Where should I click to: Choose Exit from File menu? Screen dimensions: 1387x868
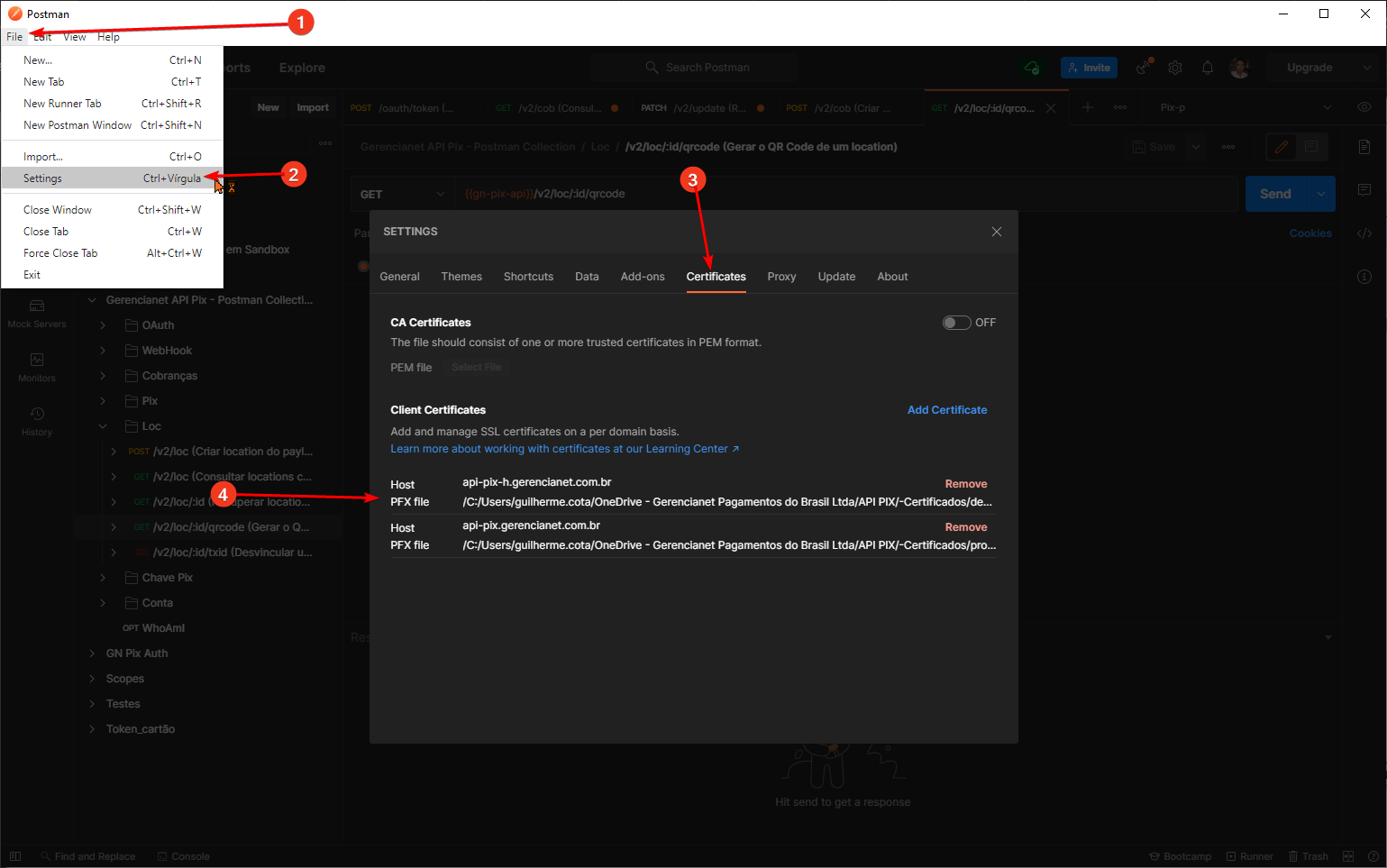pyautogui.click(x=112, y=275)
